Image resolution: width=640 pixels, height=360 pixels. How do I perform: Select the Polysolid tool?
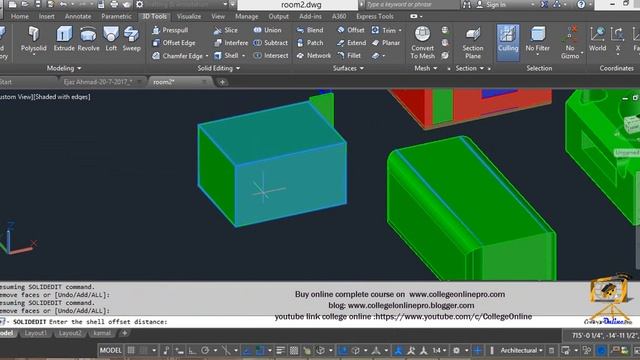[x=33, y=39]
